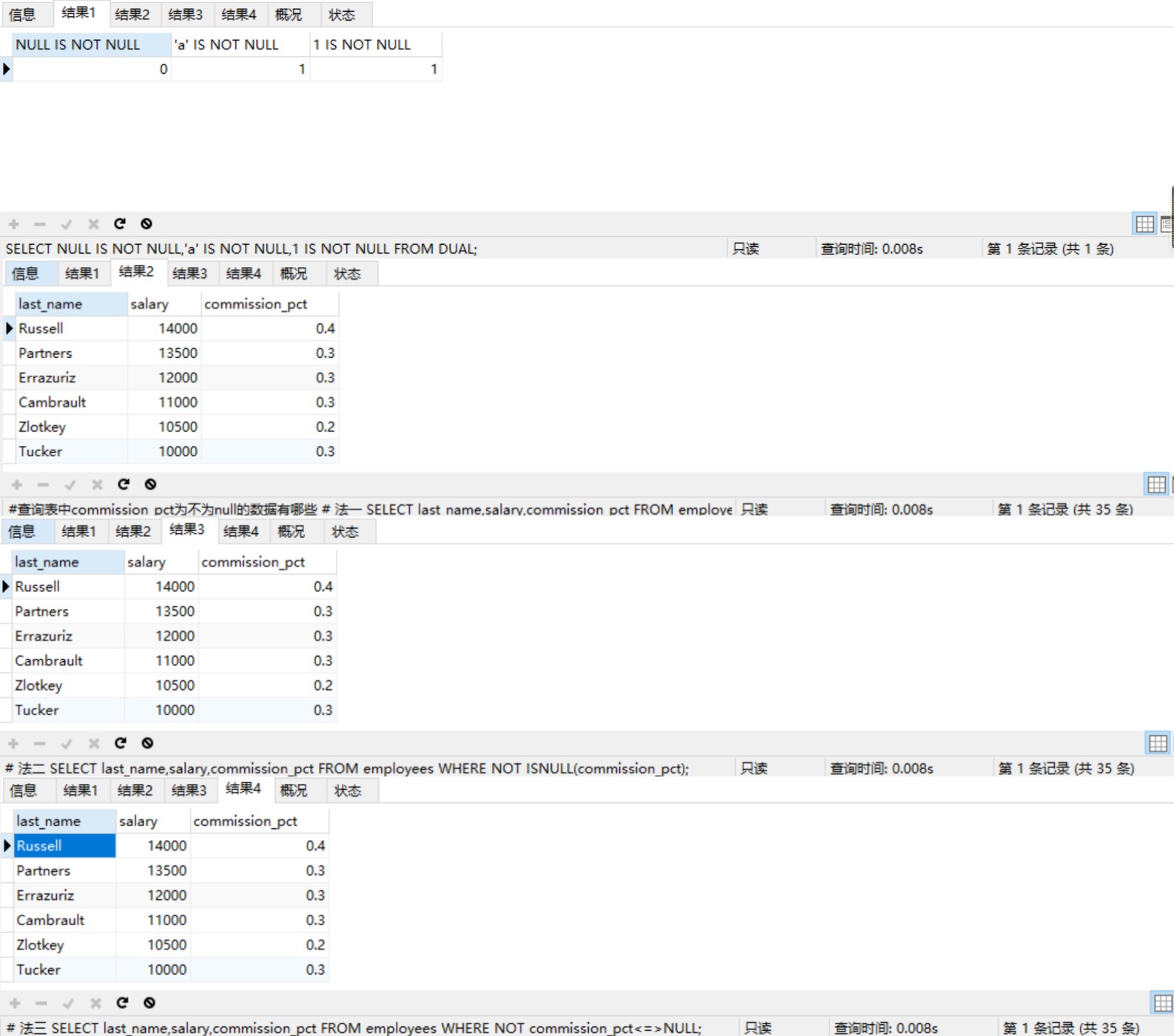Image resolution: width=1174 pixels, height=1036 pixels.
Task: Click add record plus icon above 'SELECT NULL IS NOT NULL' line
Action: tap(14, 223)
